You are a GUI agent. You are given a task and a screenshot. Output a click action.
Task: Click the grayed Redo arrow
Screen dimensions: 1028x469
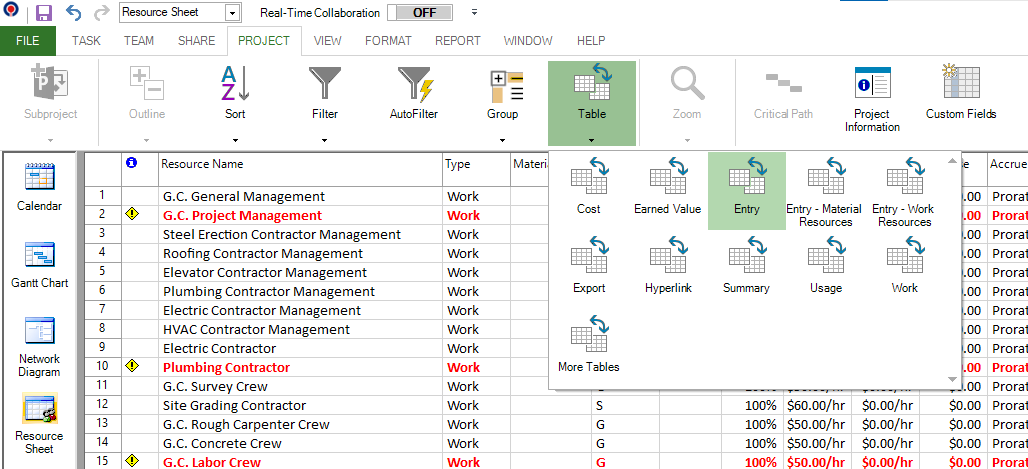tap(102, 12)
